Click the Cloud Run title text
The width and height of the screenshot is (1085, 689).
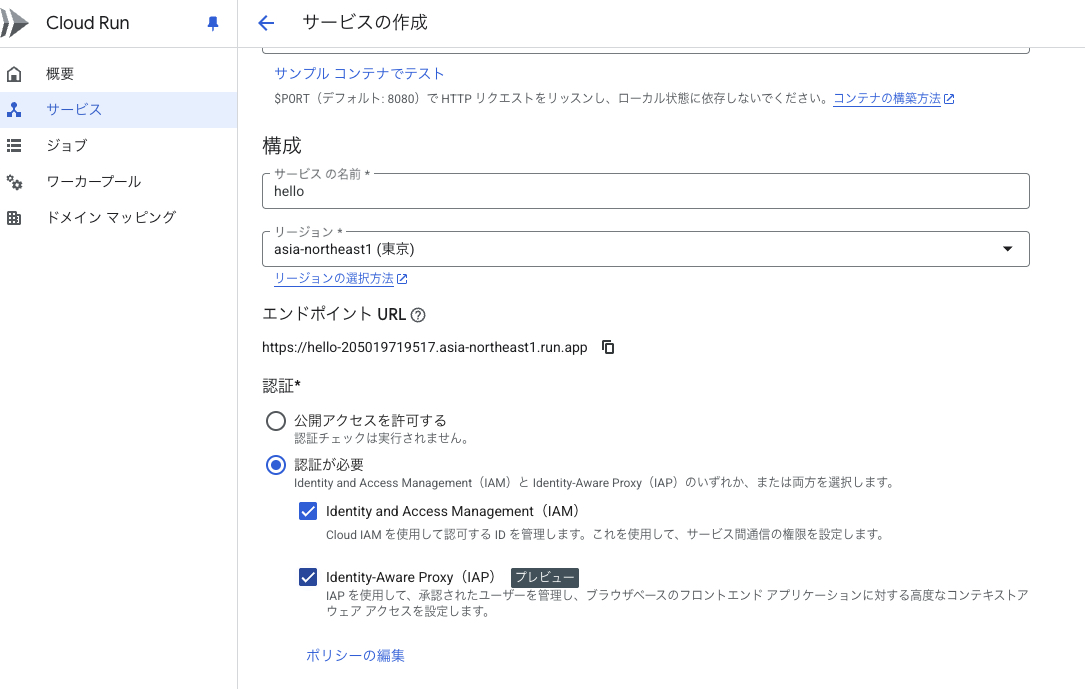click(x=88, y=23)
